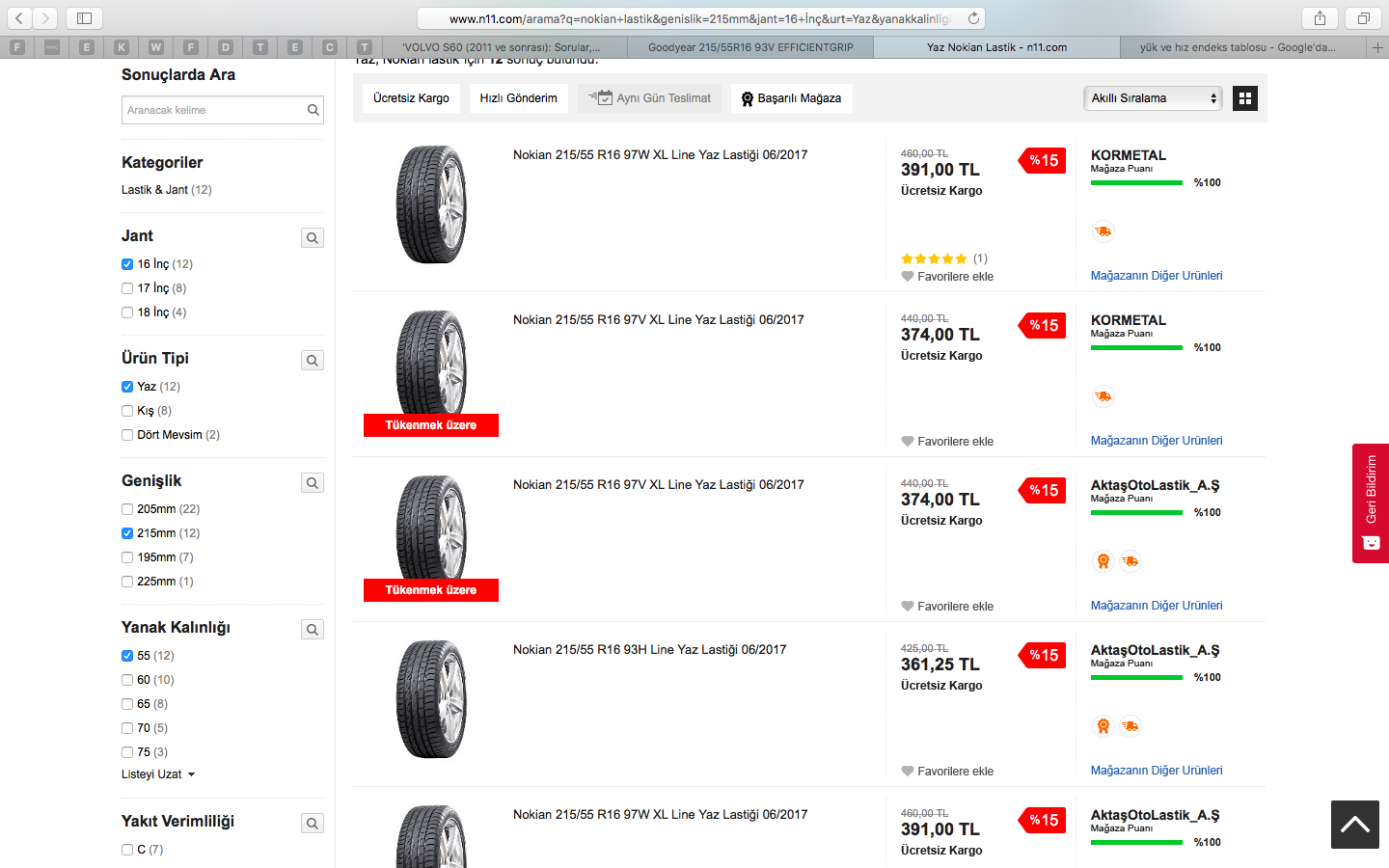1389x868 pixels.
Task: Click the magnifier in Sonuçlarda Ara box
Action: [313, 110]
